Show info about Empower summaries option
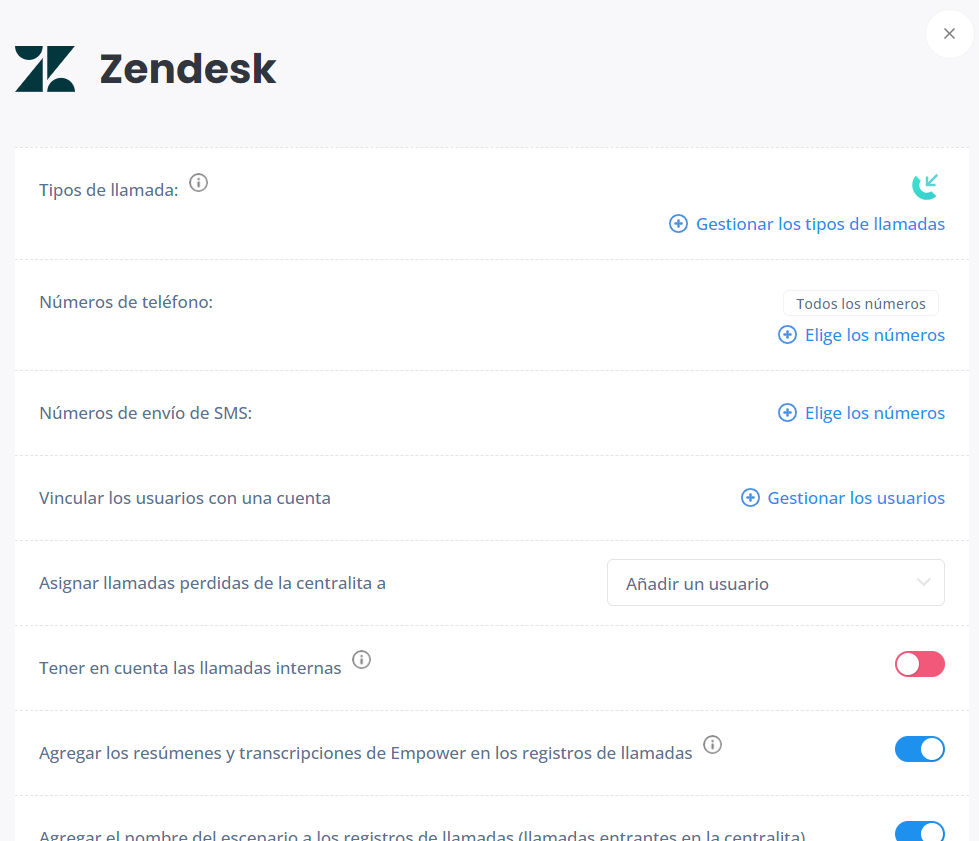 712,744
